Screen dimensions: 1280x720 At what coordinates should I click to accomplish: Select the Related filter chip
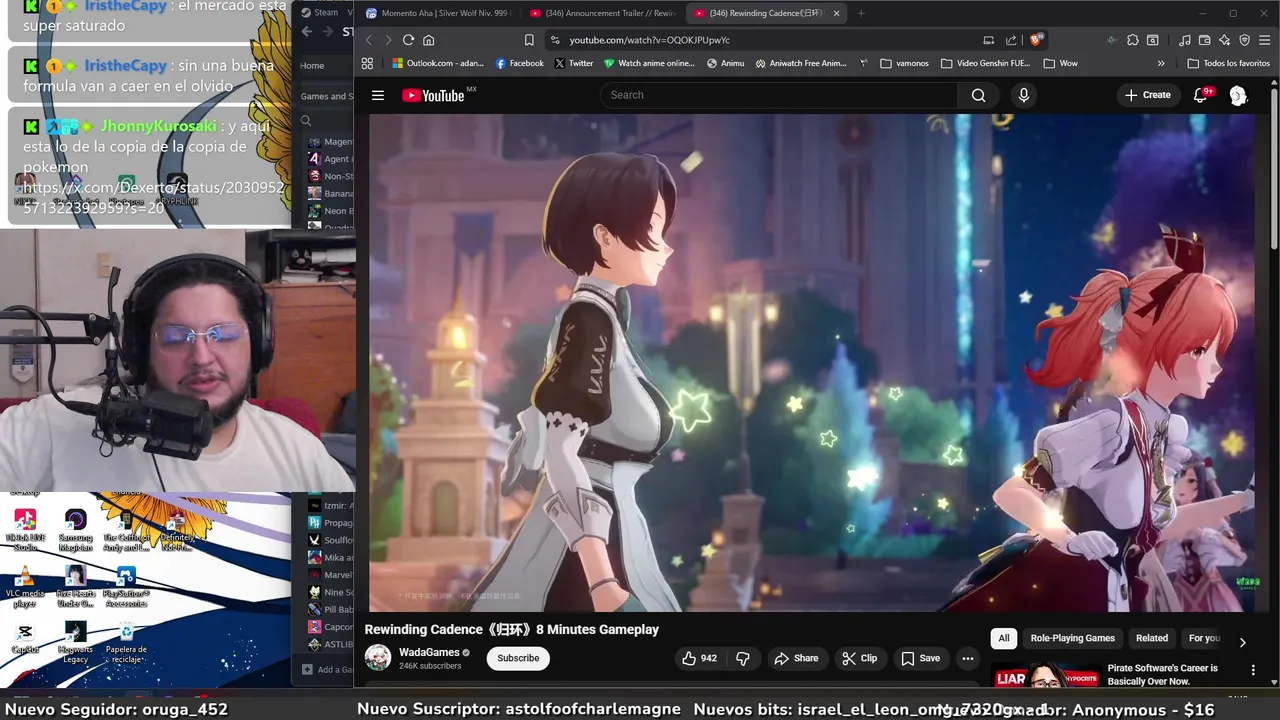click(x=1151, y=638)
